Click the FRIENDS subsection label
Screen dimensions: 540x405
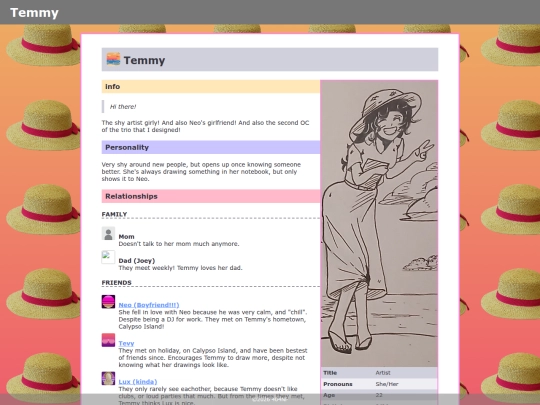pos(116,282)
